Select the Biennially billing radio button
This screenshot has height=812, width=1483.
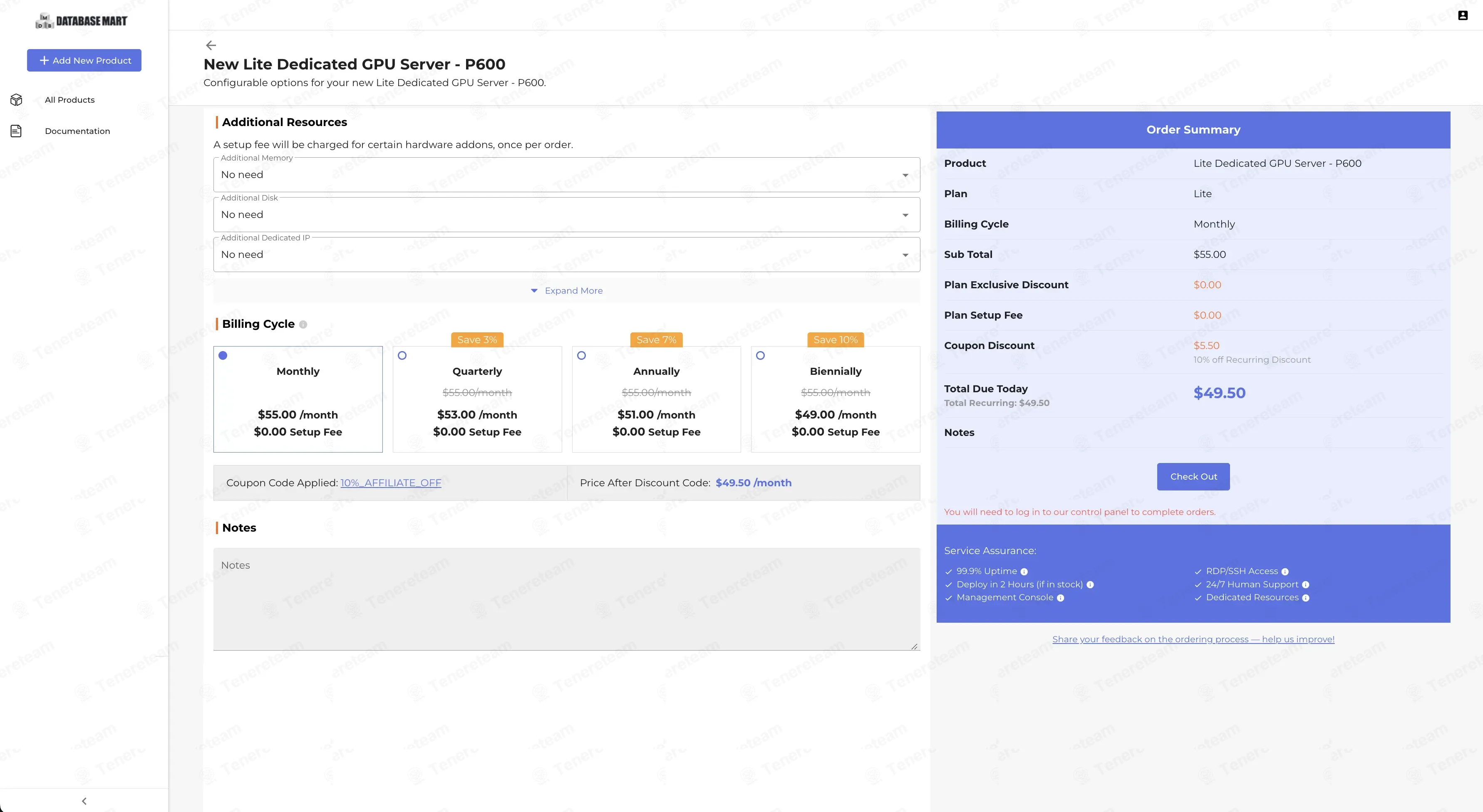(761, 356)
